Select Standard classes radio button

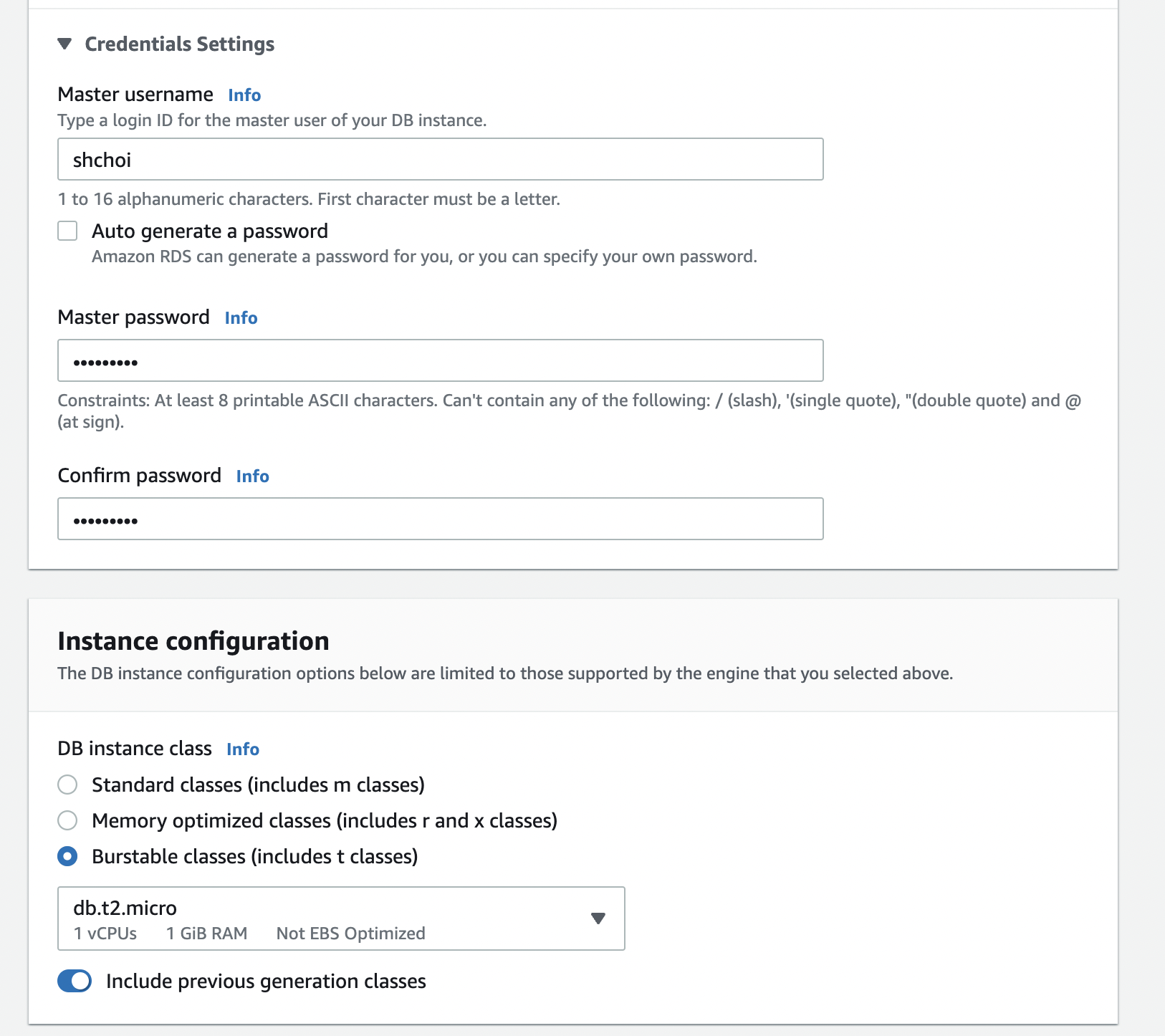coord(67,785)
